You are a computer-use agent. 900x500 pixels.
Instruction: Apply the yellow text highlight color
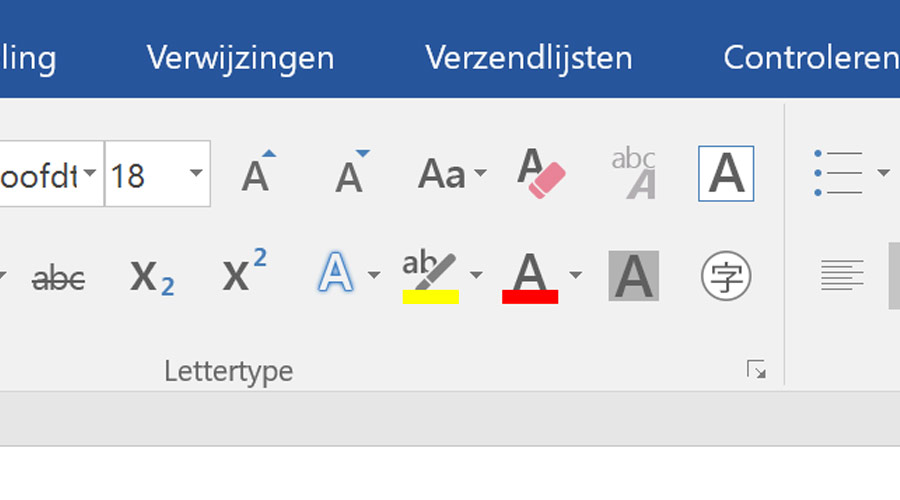pyautogui.click(x=430, y=277)
